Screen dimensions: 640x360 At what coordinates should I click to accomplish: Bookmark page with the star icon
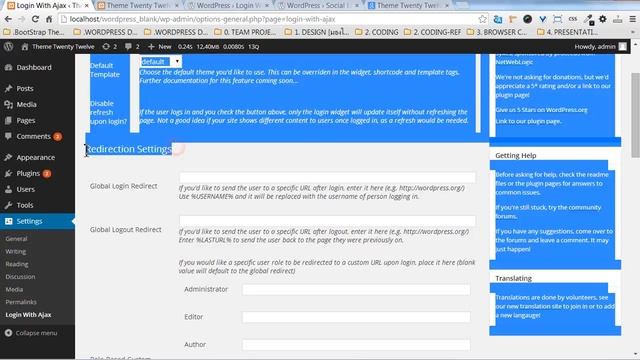482,19
